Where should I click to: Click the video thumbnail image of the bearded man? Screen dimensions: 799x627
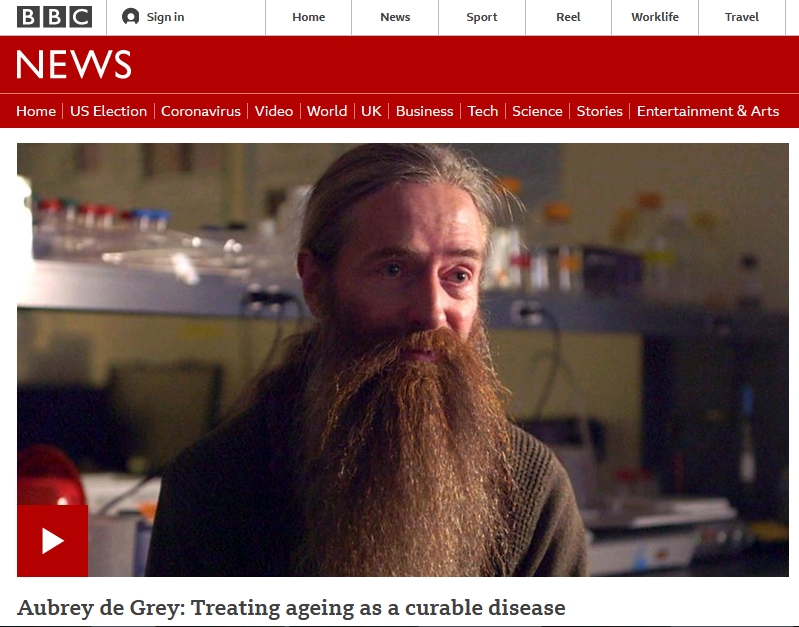(403, 360)
